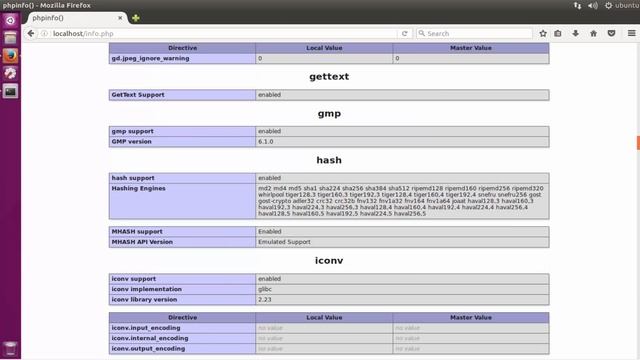Click the glibc value cell

pyautogui.click(x=402, y=289)
